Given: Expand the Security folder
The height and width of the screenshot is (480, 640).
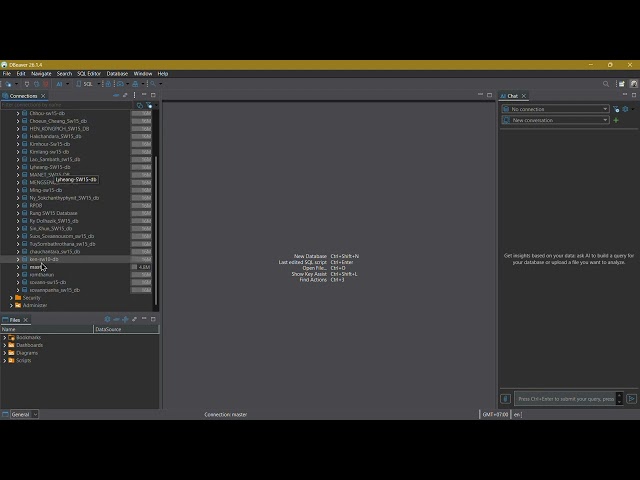Looking at the screenshot, I should (x=11, y=298).
